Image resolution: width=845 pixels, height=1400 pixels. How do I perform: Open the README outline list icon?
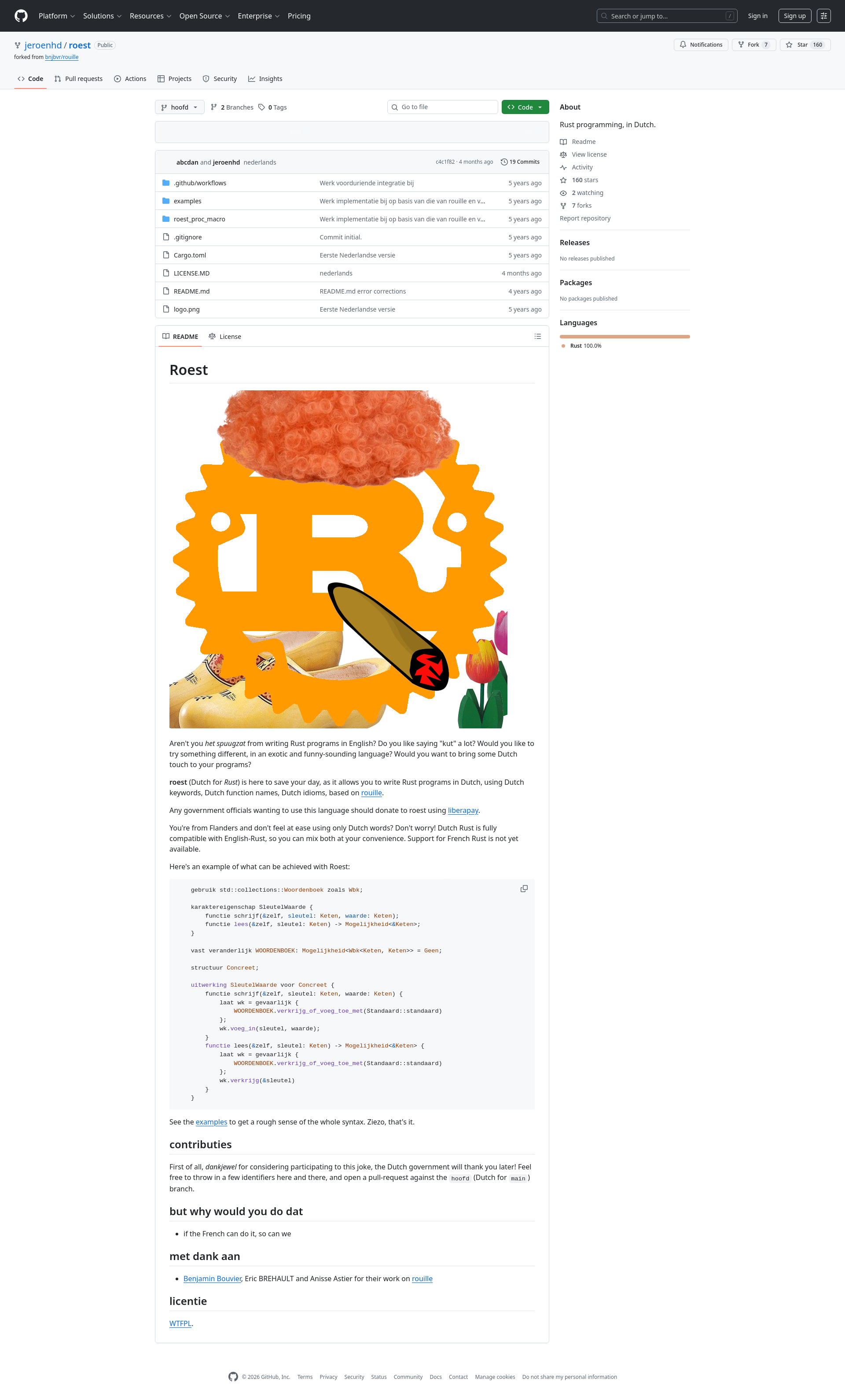[537, 336]
